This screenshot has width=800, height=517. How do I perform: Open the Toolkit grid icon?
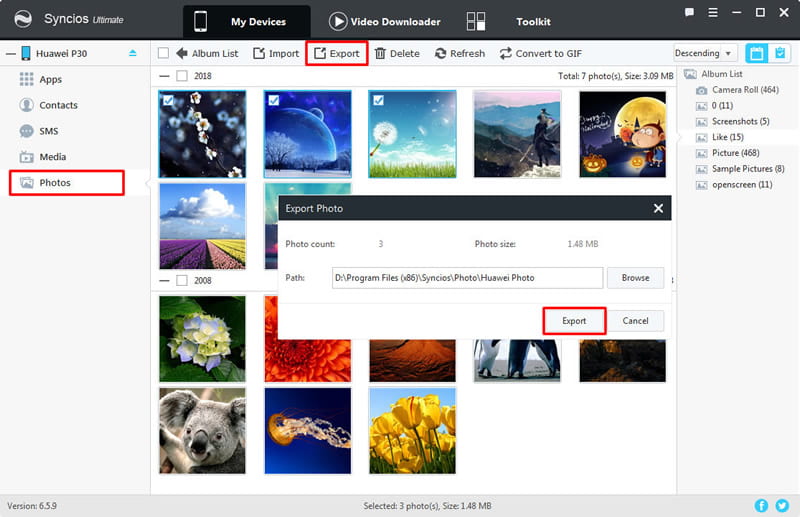476,21
